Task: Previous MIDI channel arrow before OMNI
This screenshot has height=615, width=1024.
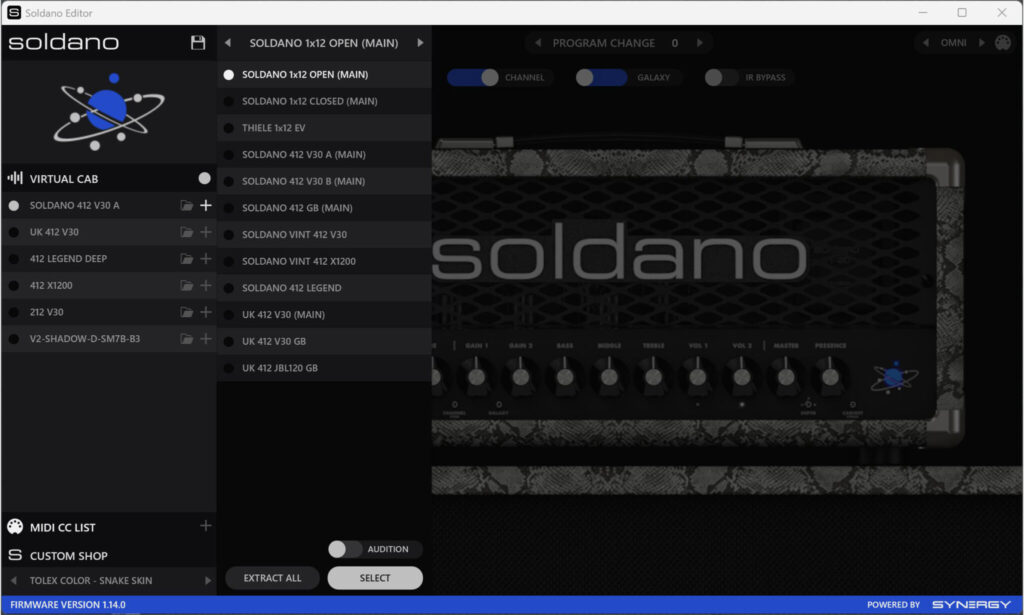Action: point(925,42)
